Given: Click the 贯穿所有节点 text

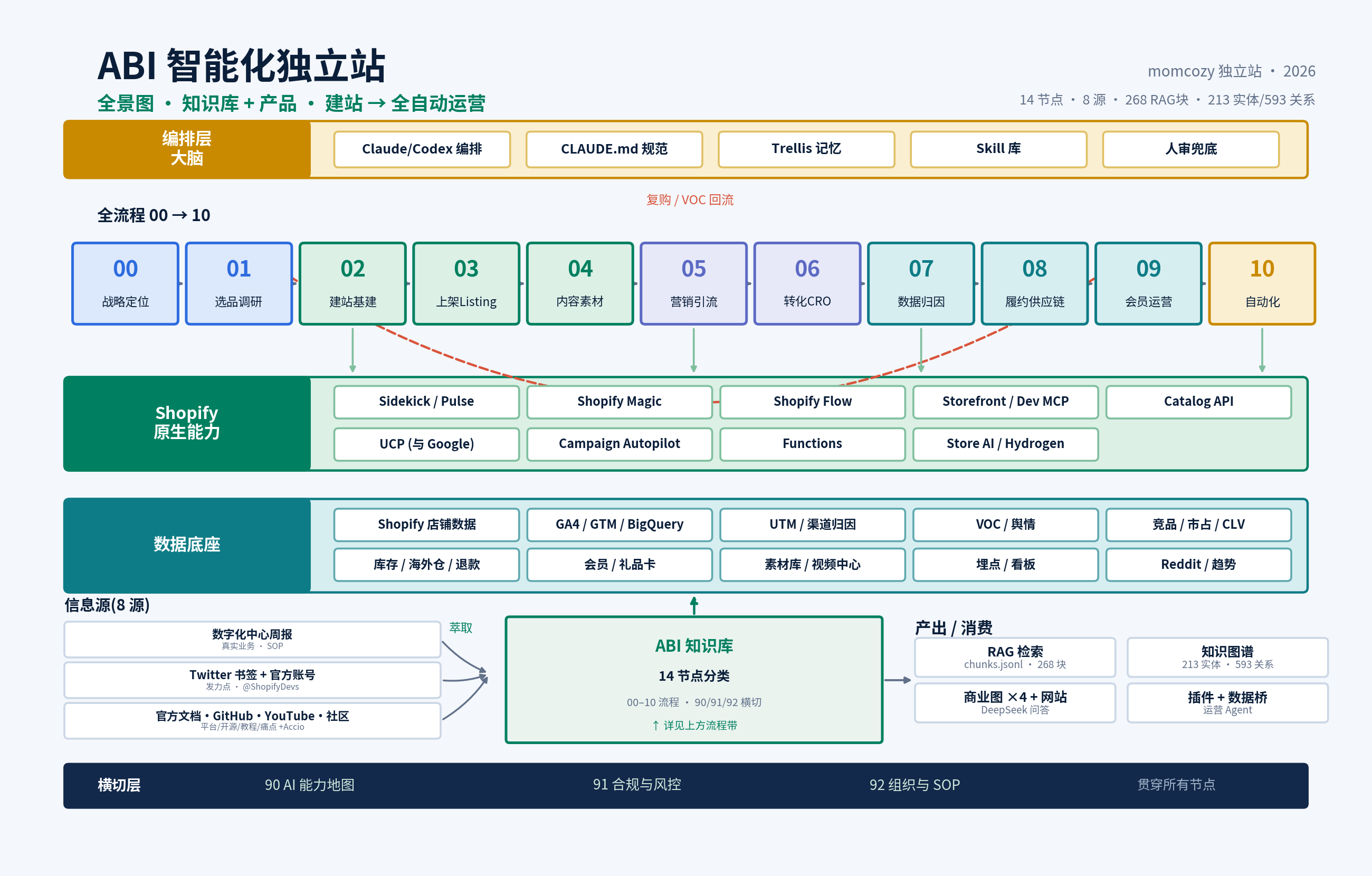Looking at the screenshot, I should [1177, 785].
